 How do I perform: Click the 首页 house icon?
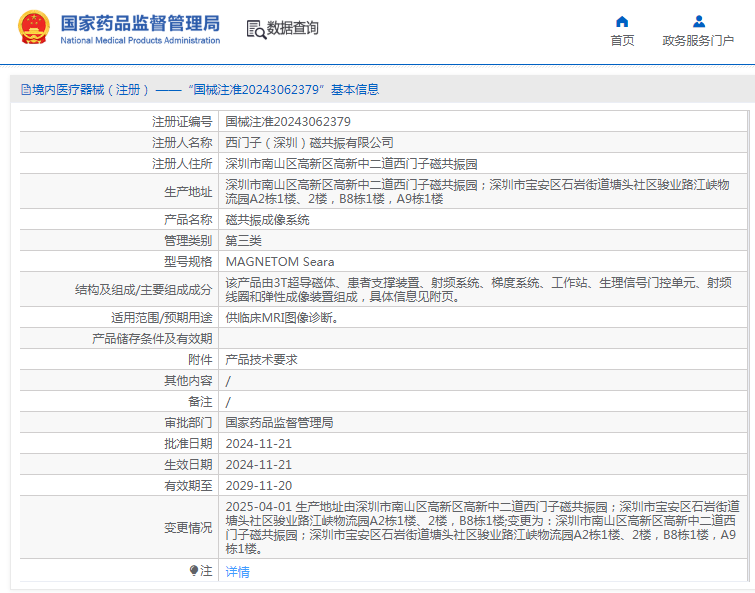[x=622, y=22]
